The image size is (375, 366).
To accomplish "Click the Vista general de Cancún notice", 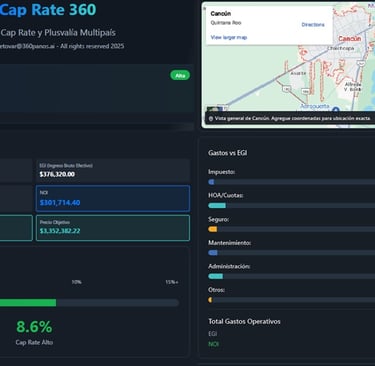I will (x=292, y=118).
